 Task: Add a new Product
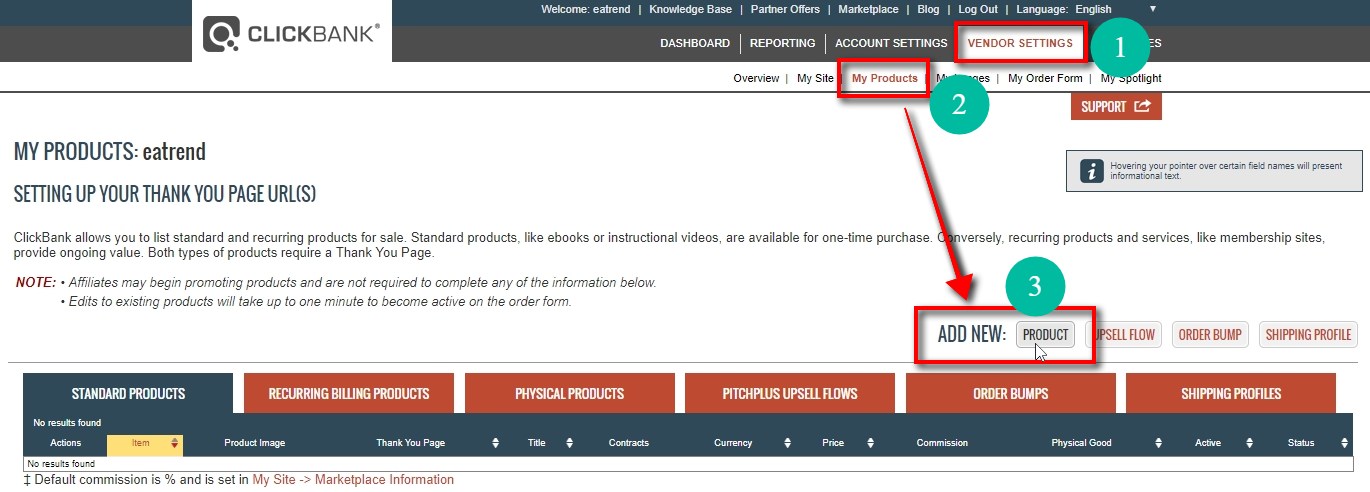pyautogui.click(x=1046, y=335)
